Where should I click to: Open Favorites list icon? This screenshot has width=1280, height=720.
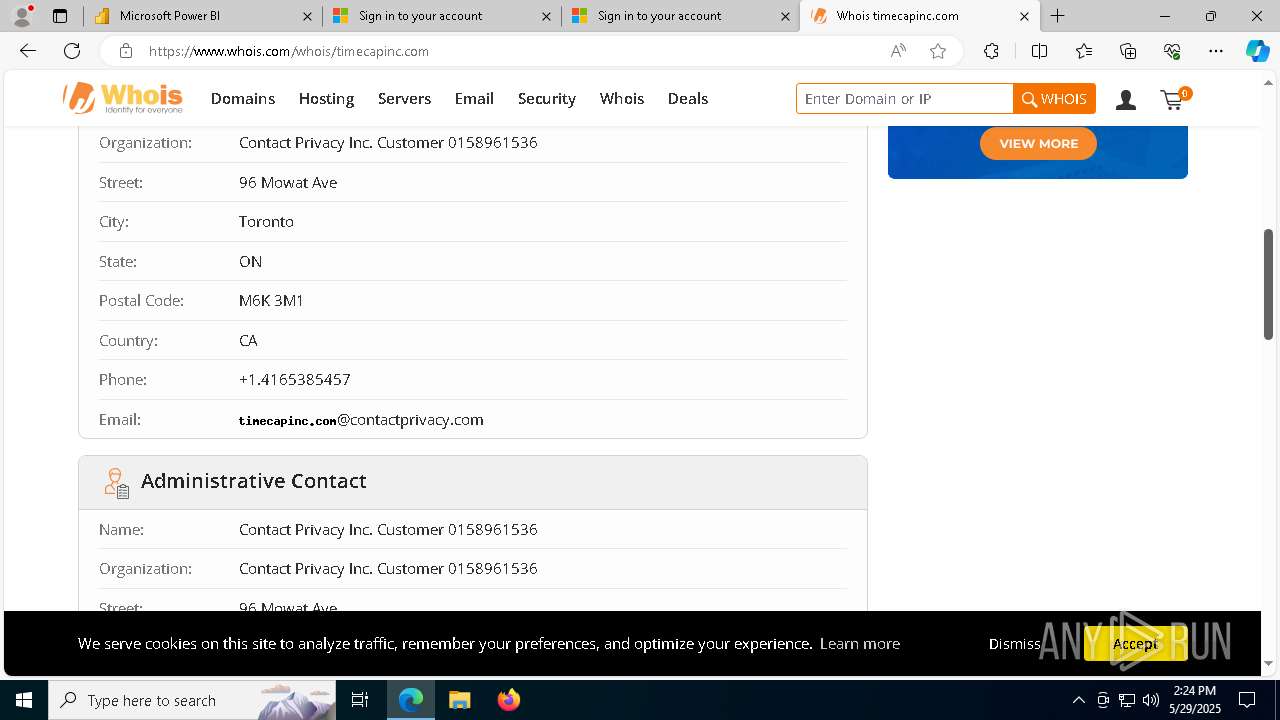click(1084, 51)
